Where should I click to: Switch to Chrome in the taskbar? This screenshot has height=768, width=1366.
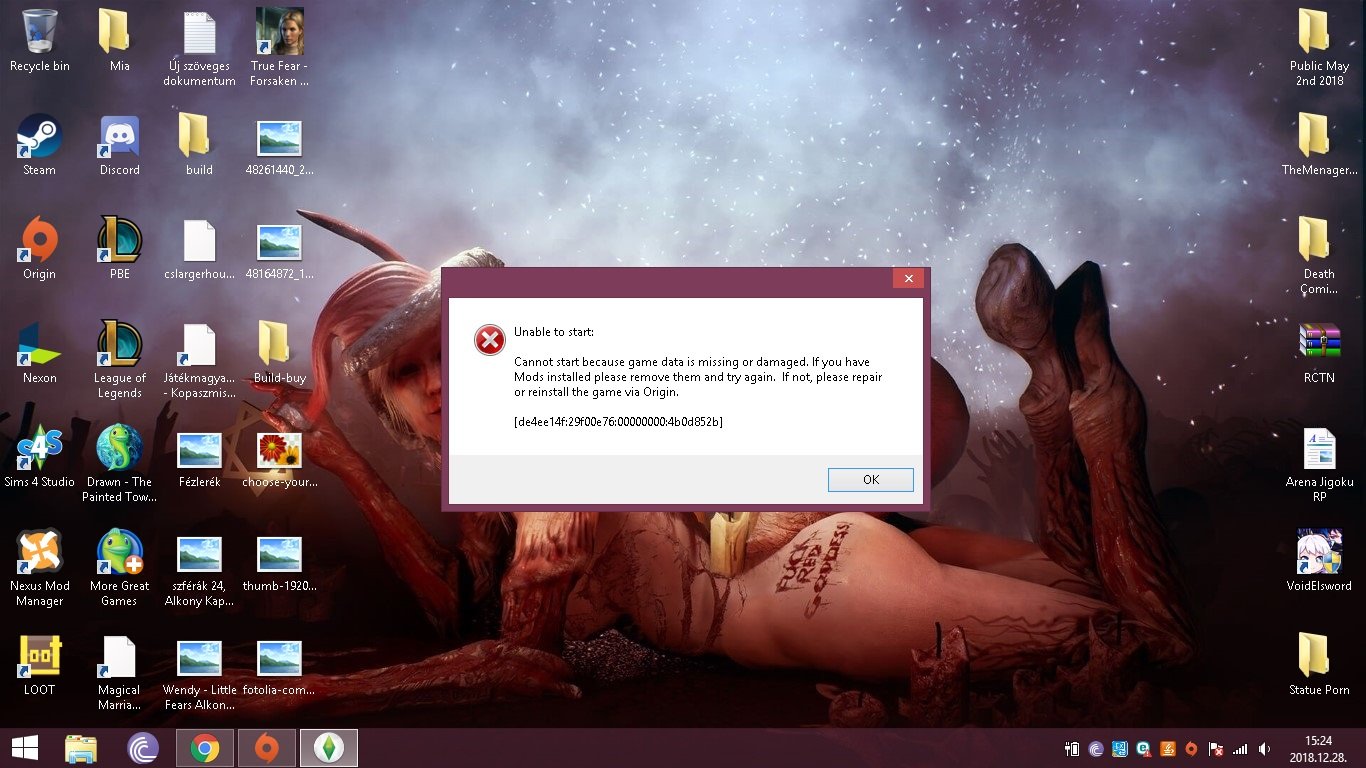pos(205,748)
